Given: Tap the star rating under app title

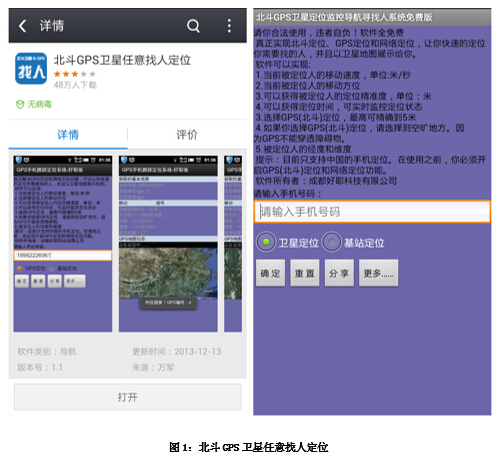Looking at the screenshot, I should point(75,74).
